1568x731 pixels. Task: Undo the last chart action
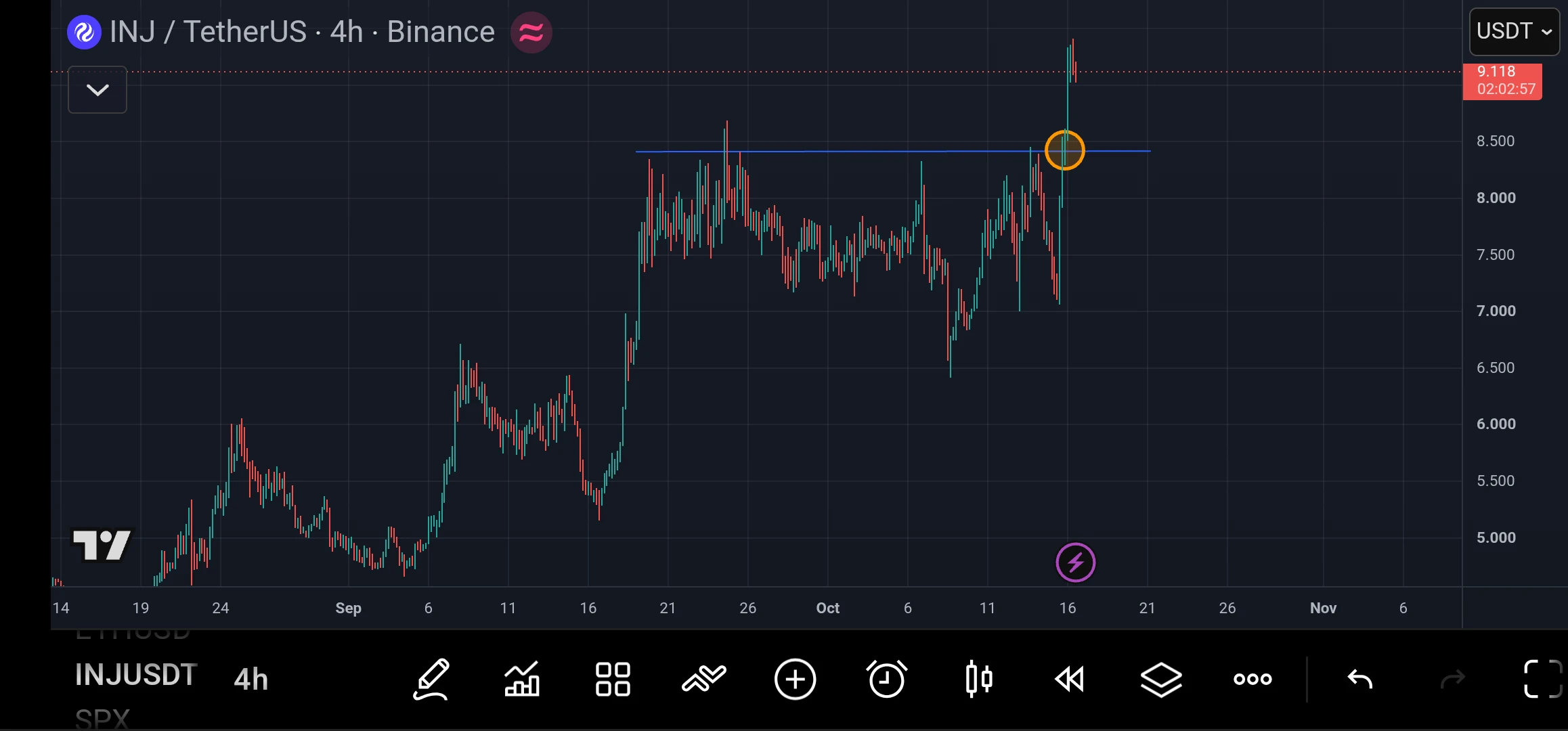[x=1360, y=679]
